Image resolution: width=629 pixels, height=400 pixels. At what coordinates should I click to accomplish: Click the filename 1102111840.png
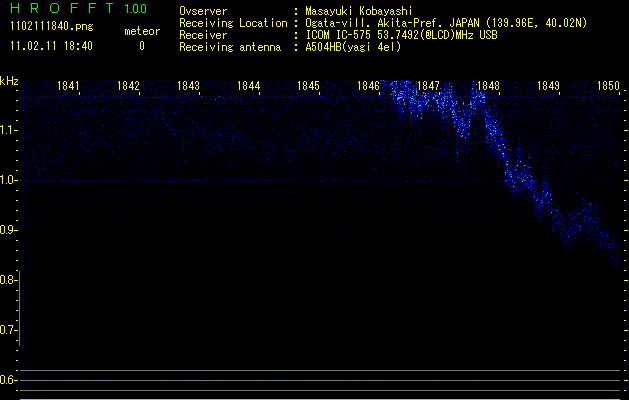click(x=52, y=26)
